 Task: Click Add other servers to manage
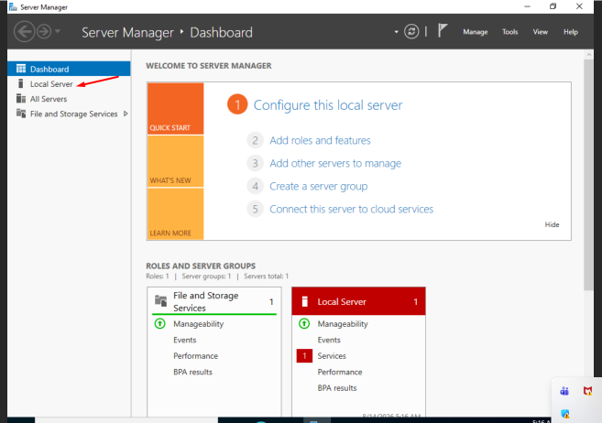pyautogui.click(x=335, y=164)
